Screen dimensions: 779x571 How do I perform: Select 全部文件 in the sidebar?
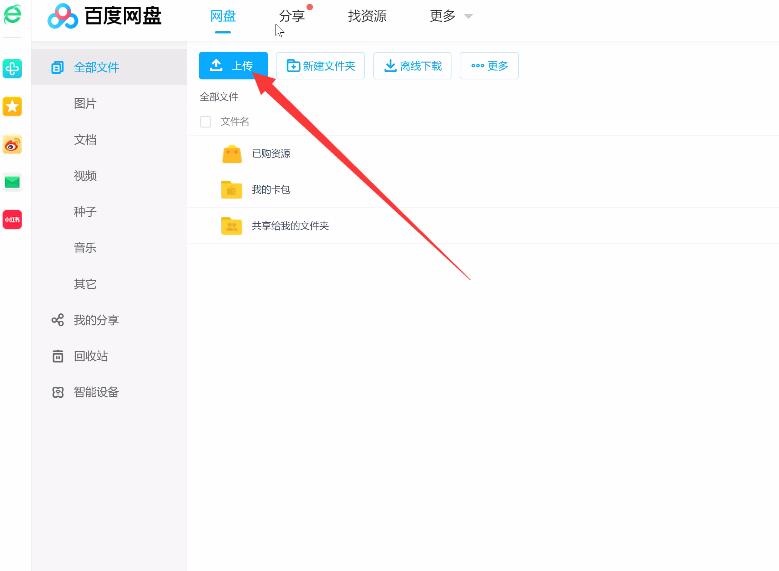point(109,67)
